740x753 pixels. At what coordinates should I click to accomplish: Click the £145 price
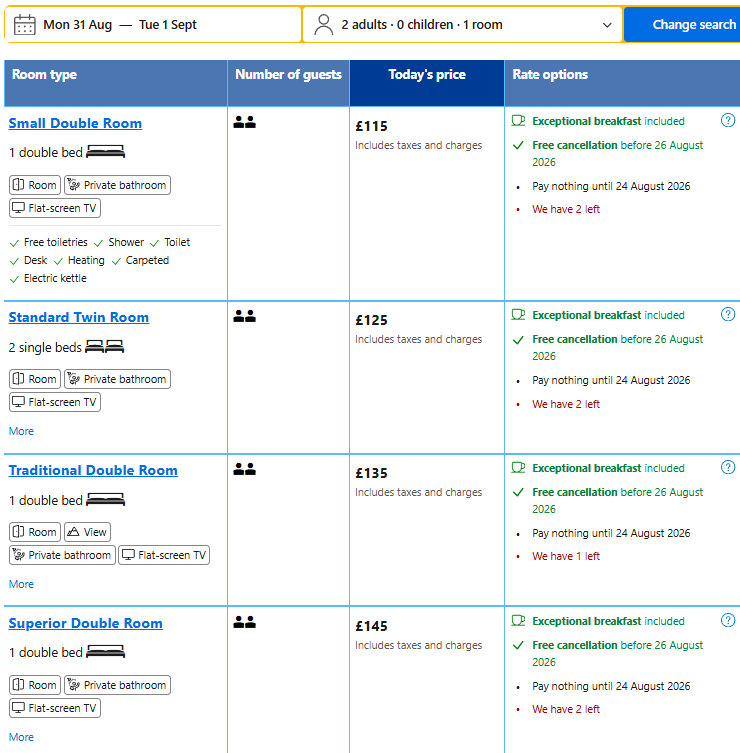coord(371,626)
